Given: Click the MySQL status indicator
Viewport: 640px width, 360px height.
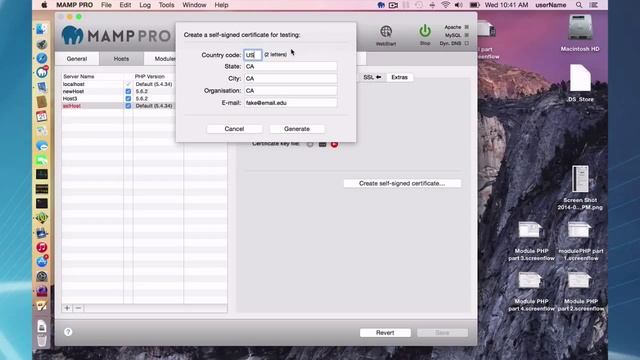Looking at the screenshot, I should (467, 35).
